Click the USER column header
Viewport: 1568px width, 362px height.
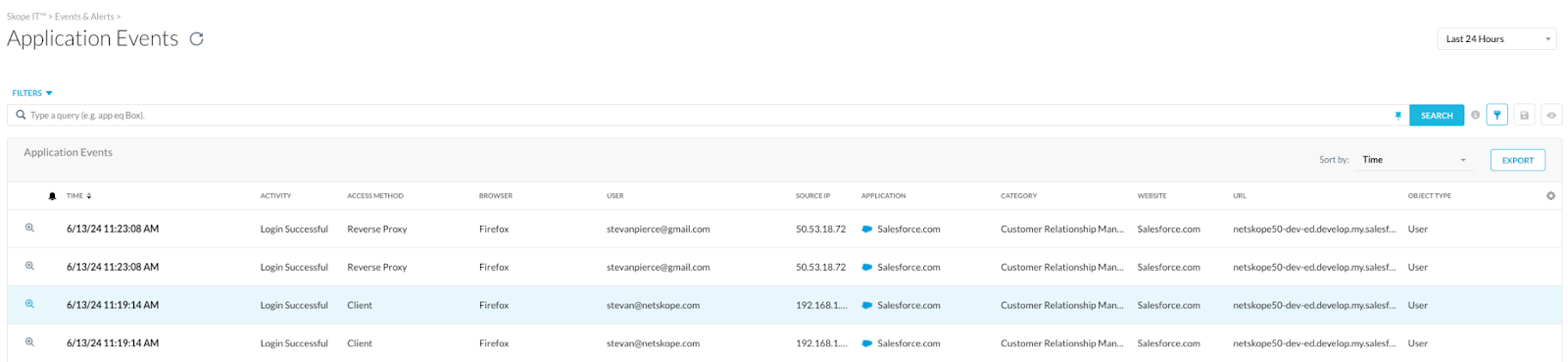click(614, 196)
